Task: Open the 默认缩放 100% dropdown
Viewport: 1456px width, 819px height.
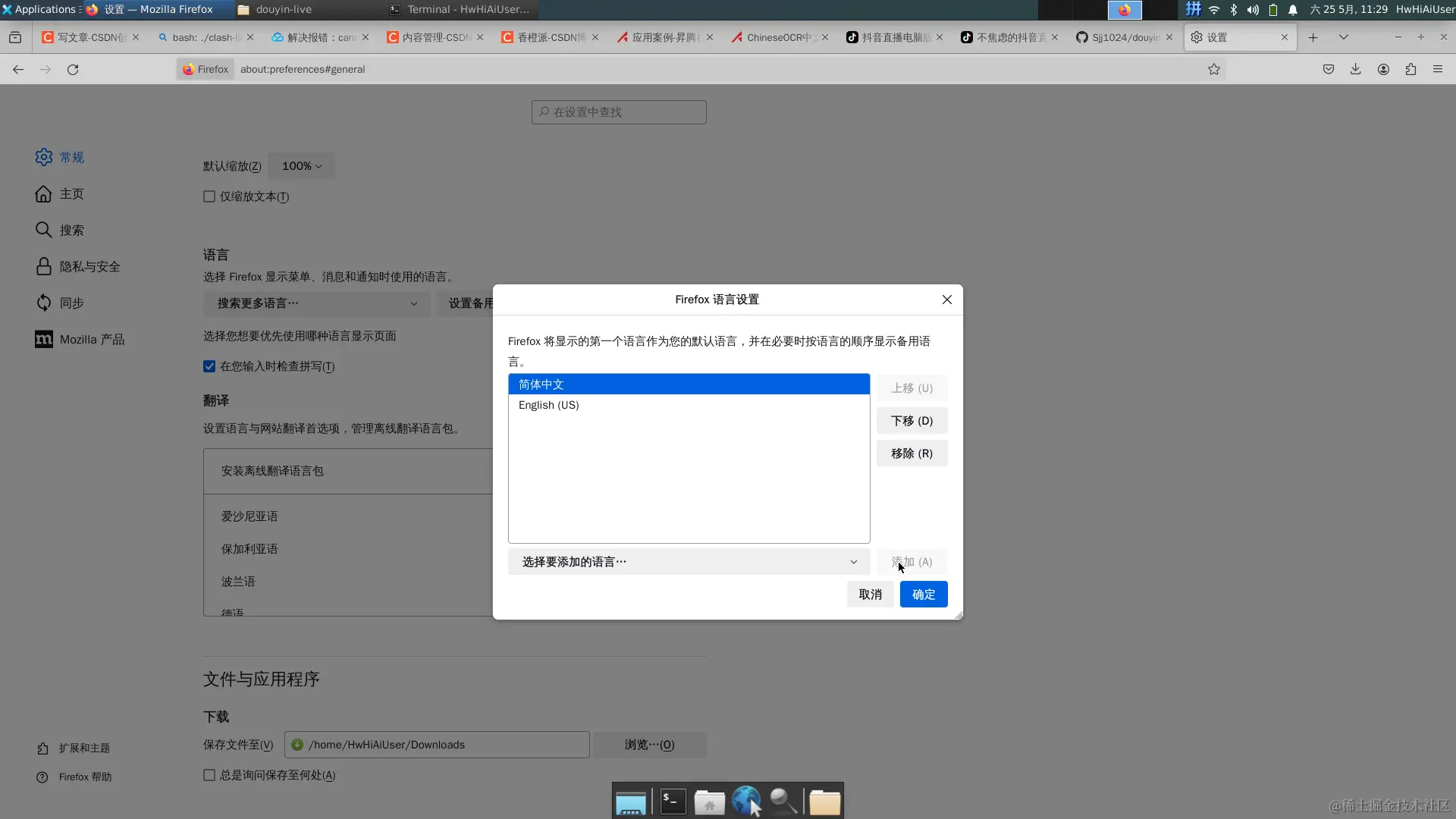Action: coord(302,166)
